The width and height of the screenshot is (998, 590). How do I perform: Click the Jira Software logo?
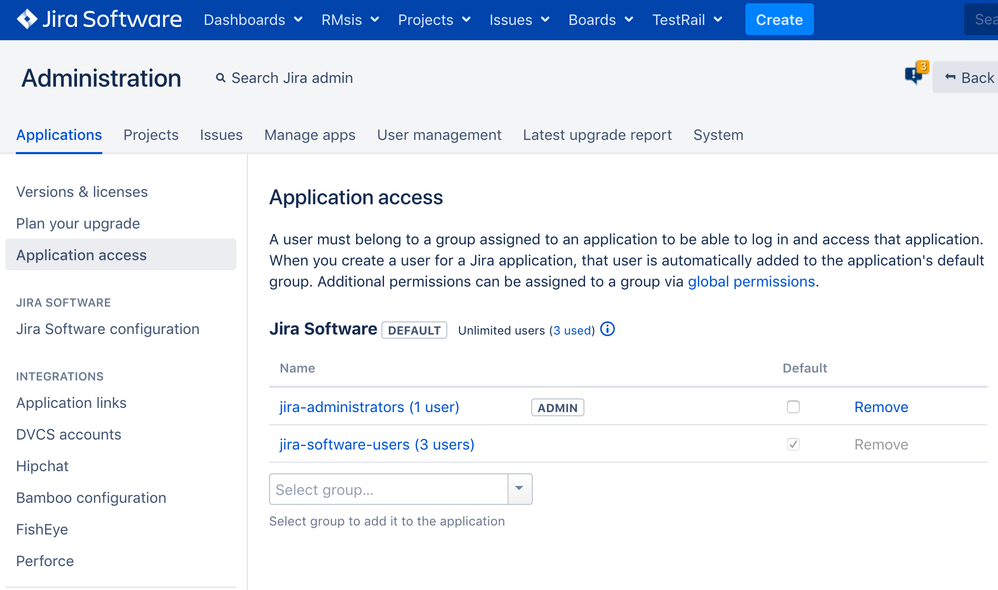pos(99,20)
